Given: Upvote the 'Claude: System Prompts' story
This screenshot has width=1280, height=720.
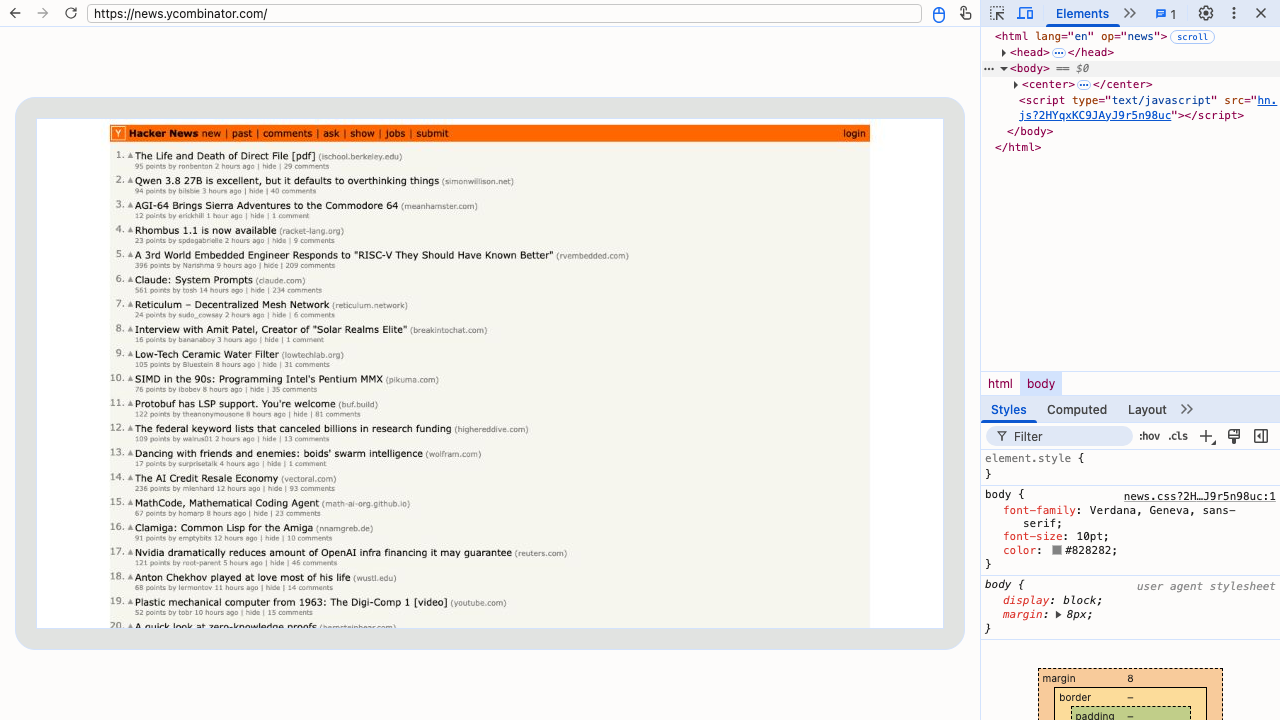Looking at the screenshot, I should click(x=130, y=280).
